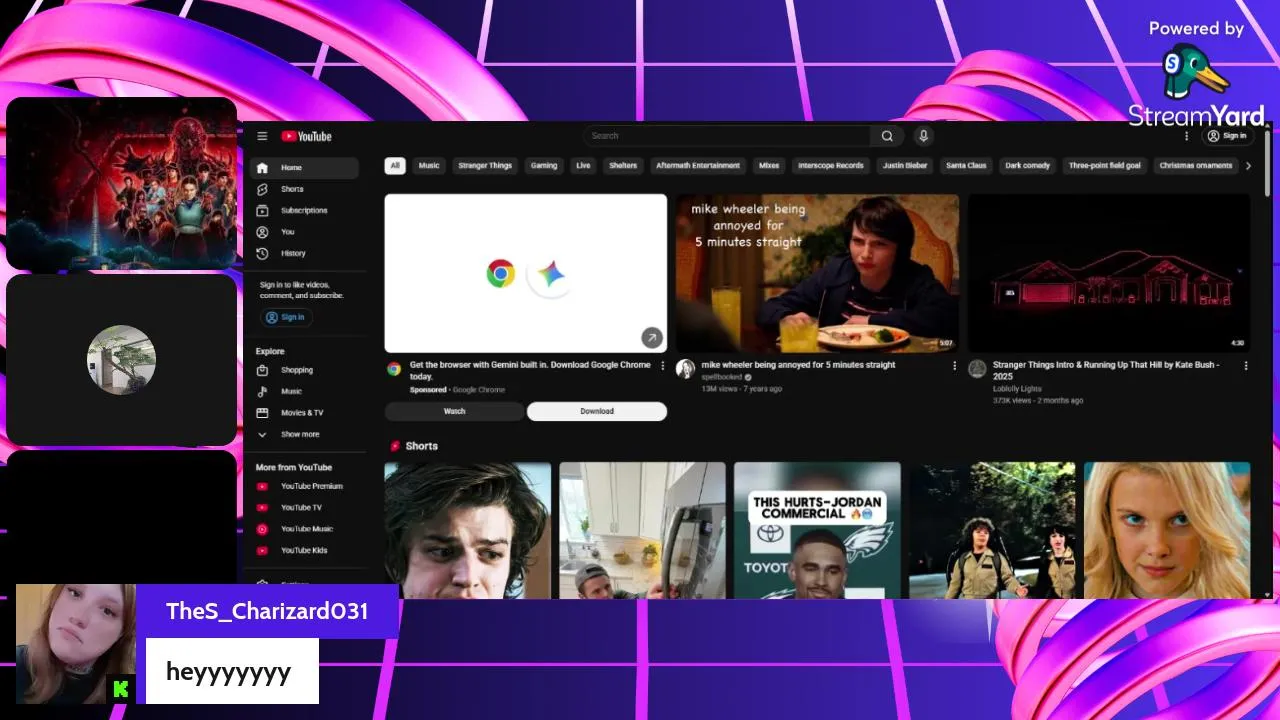Open the YouTube hamburger guide menu

tap(262, 136)
